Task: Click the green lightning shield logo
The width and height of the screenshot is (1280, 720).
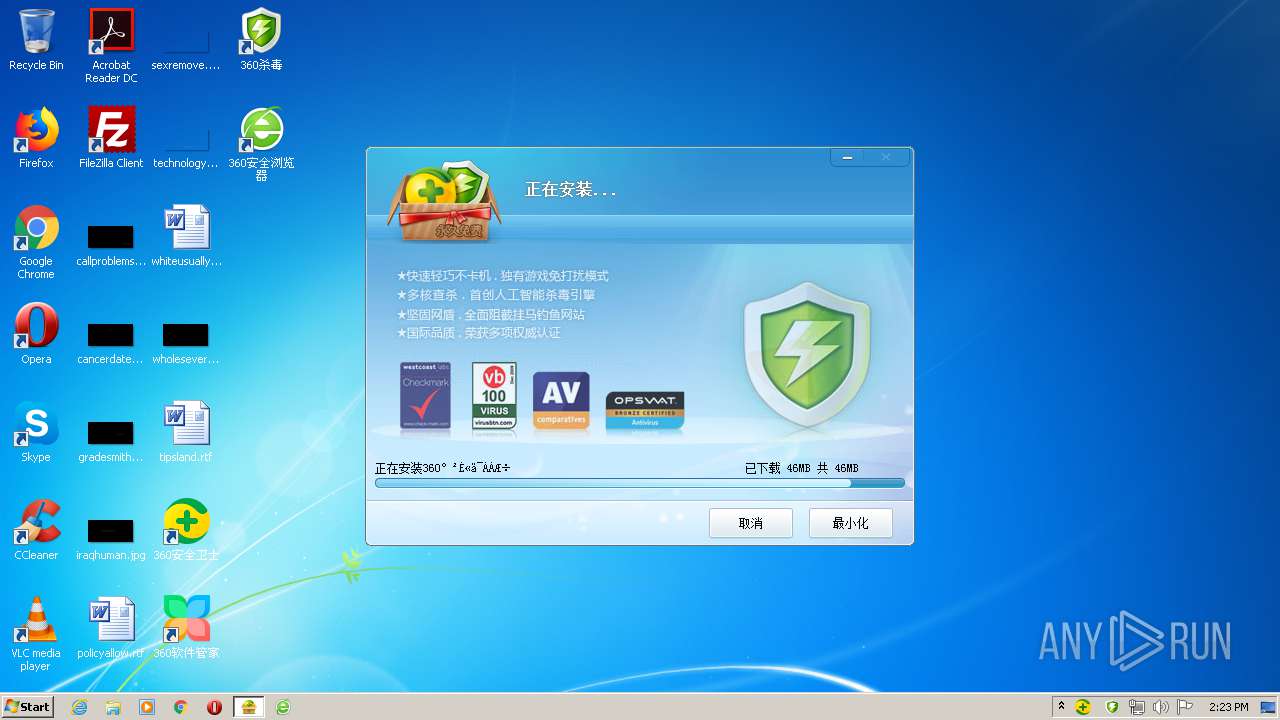Action: click(807, 355)
